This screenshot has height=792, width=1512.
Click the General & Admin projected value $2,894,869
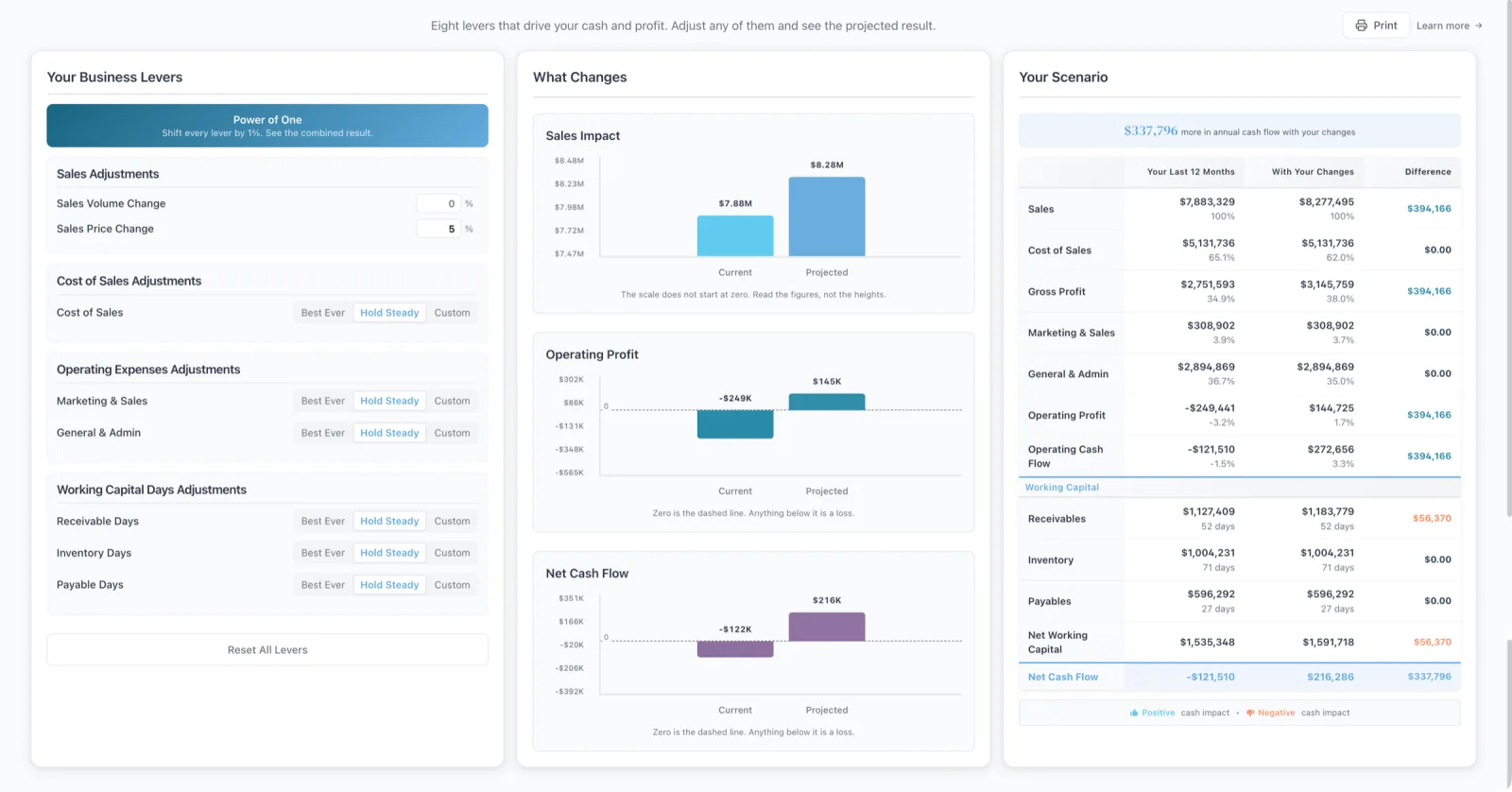(1325, 367)
